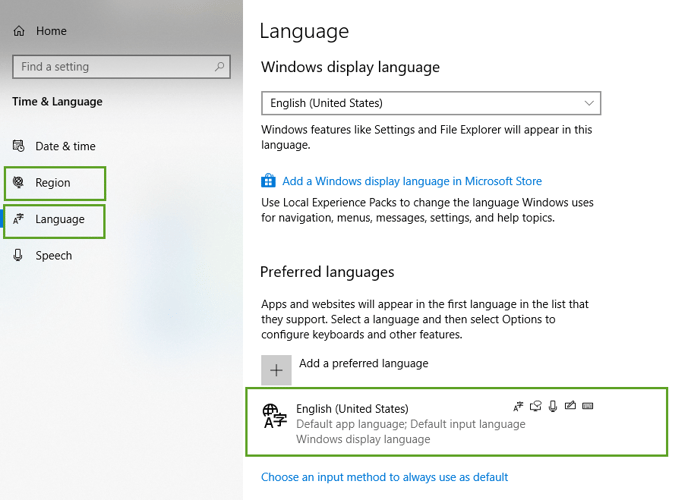688x500 pixels.
Task: Click the Windows display language heading
Action: tap(350, 67)
